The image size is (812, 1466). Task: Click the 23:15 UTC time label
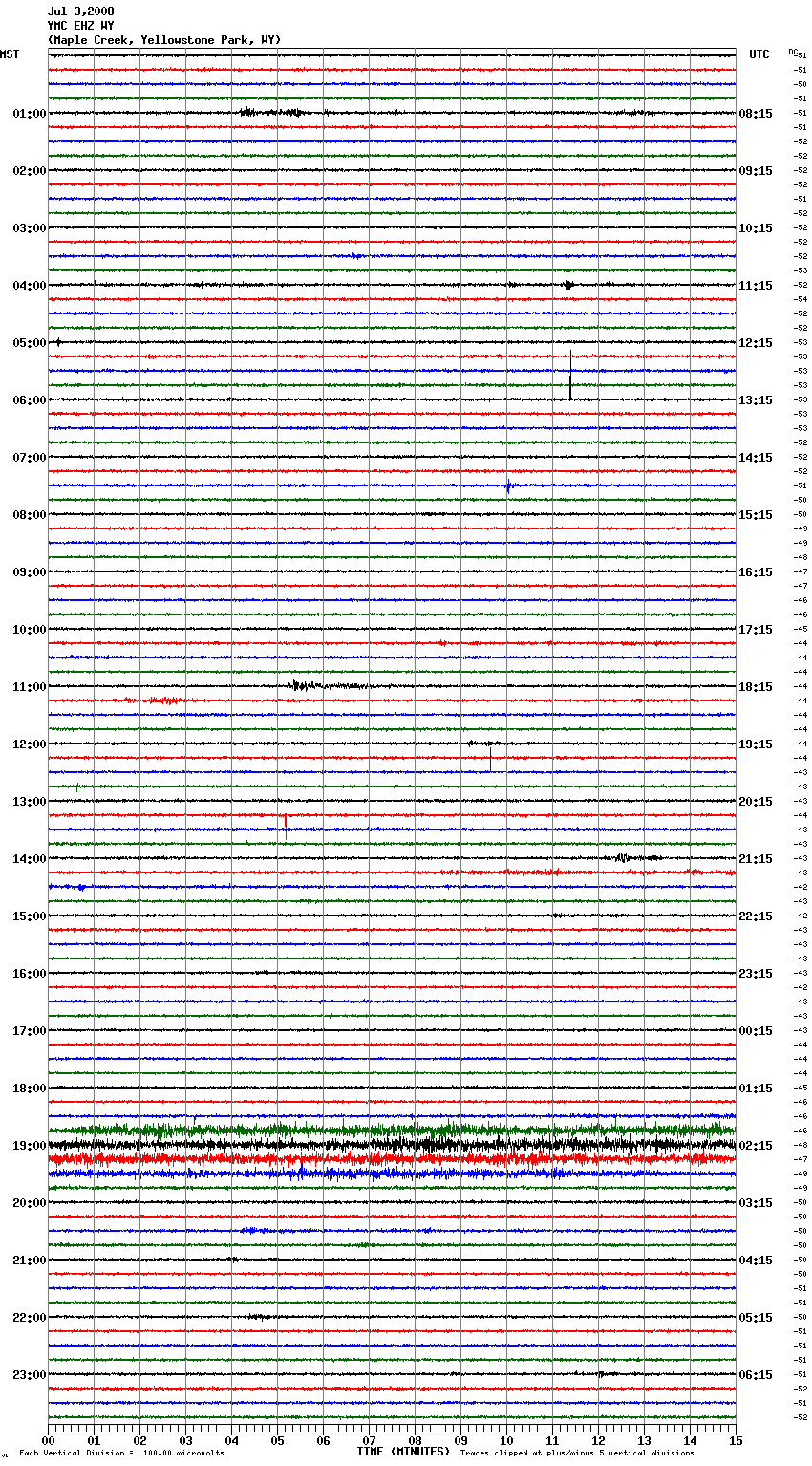[x=756, y=974]
